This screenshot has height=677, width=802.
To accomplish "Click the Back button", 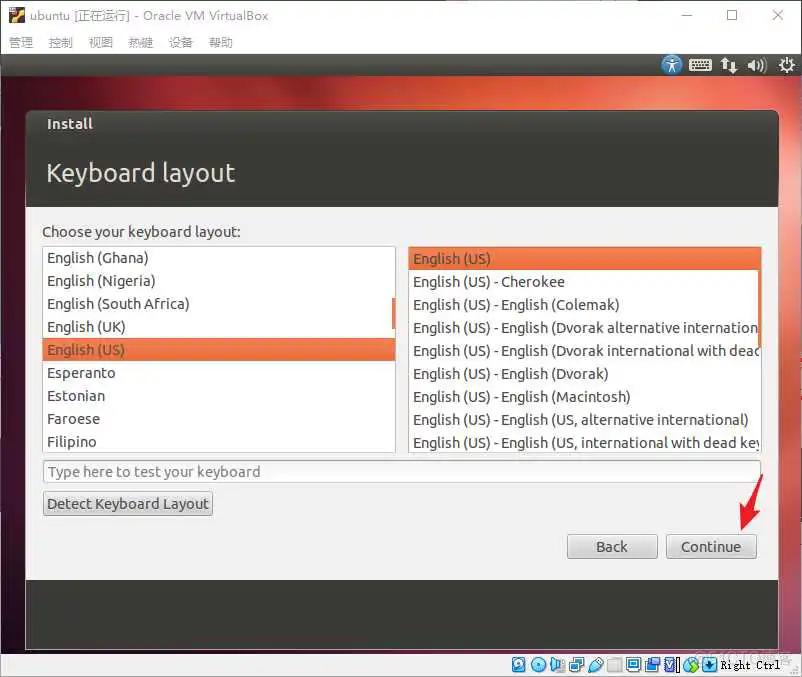I will click(611, 547).
